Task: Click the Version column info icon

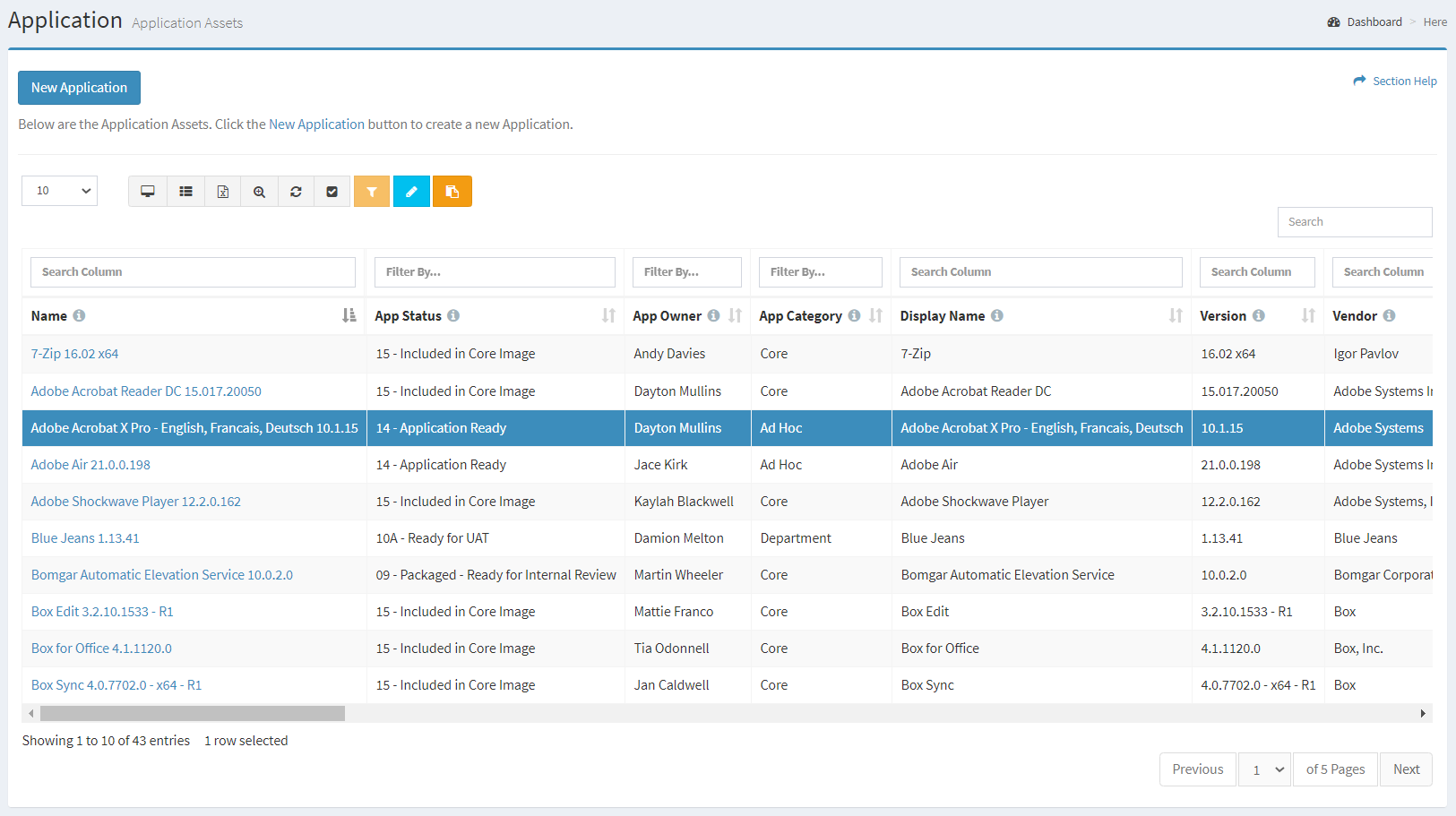Action: pyautogui.click(x=1259, y=315)
